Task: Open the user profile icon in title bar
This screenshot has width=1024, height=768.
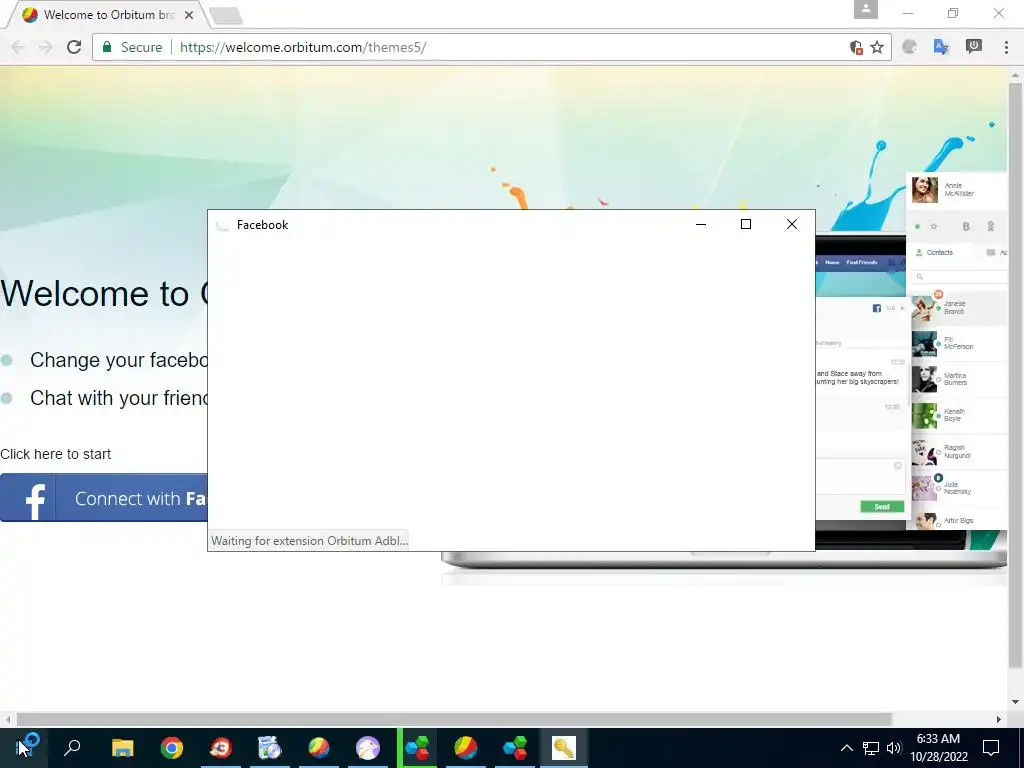Action: [865, 10]
